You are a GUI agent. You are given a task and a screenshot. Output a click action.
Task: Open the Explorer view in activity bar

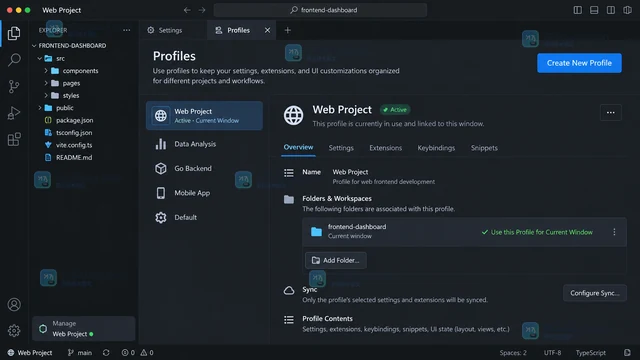click(14, 33)
